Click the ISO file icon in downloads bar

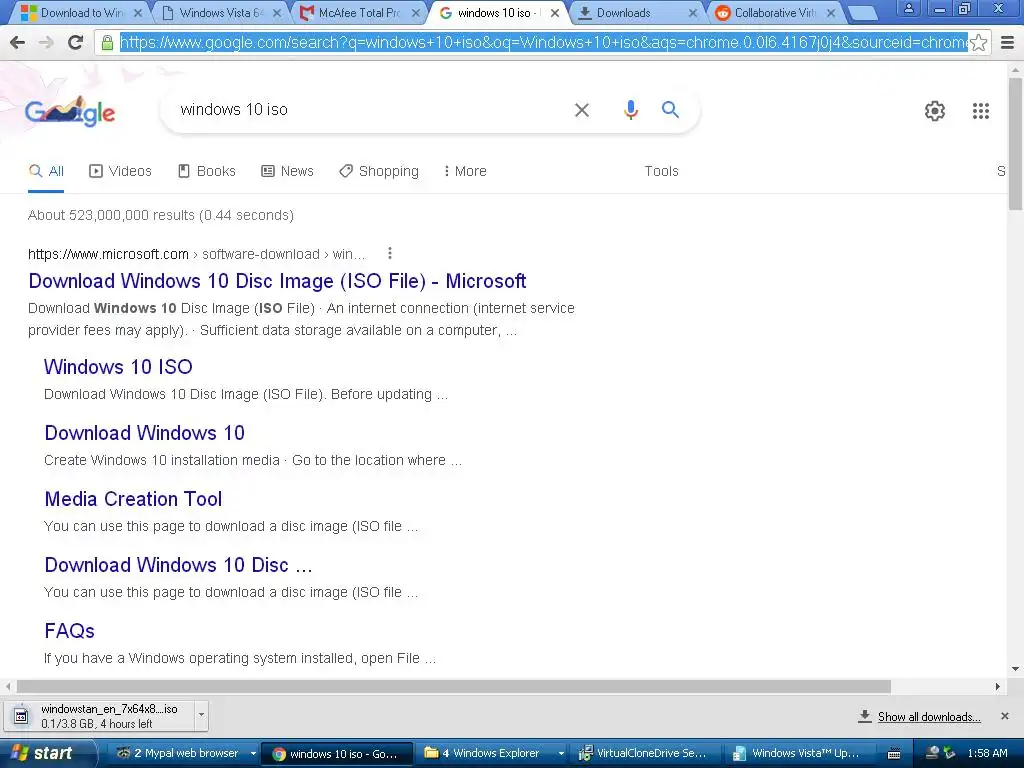point(21,716)
